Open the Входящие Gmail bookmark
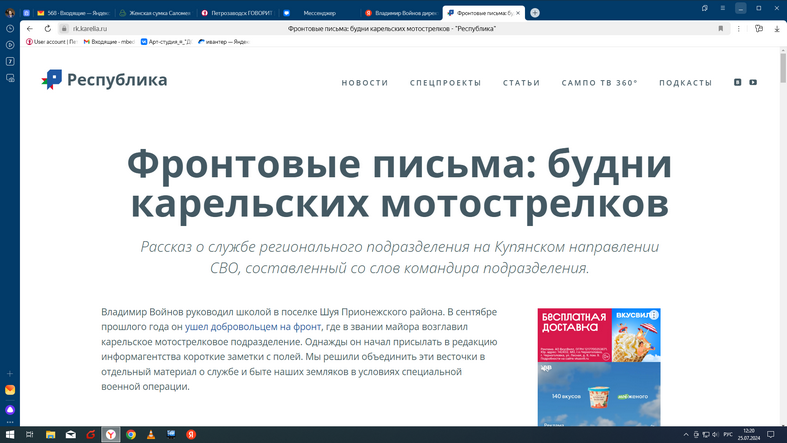This screenshot has height=443, width=787. pyautogui.click(x=109, y=42)
